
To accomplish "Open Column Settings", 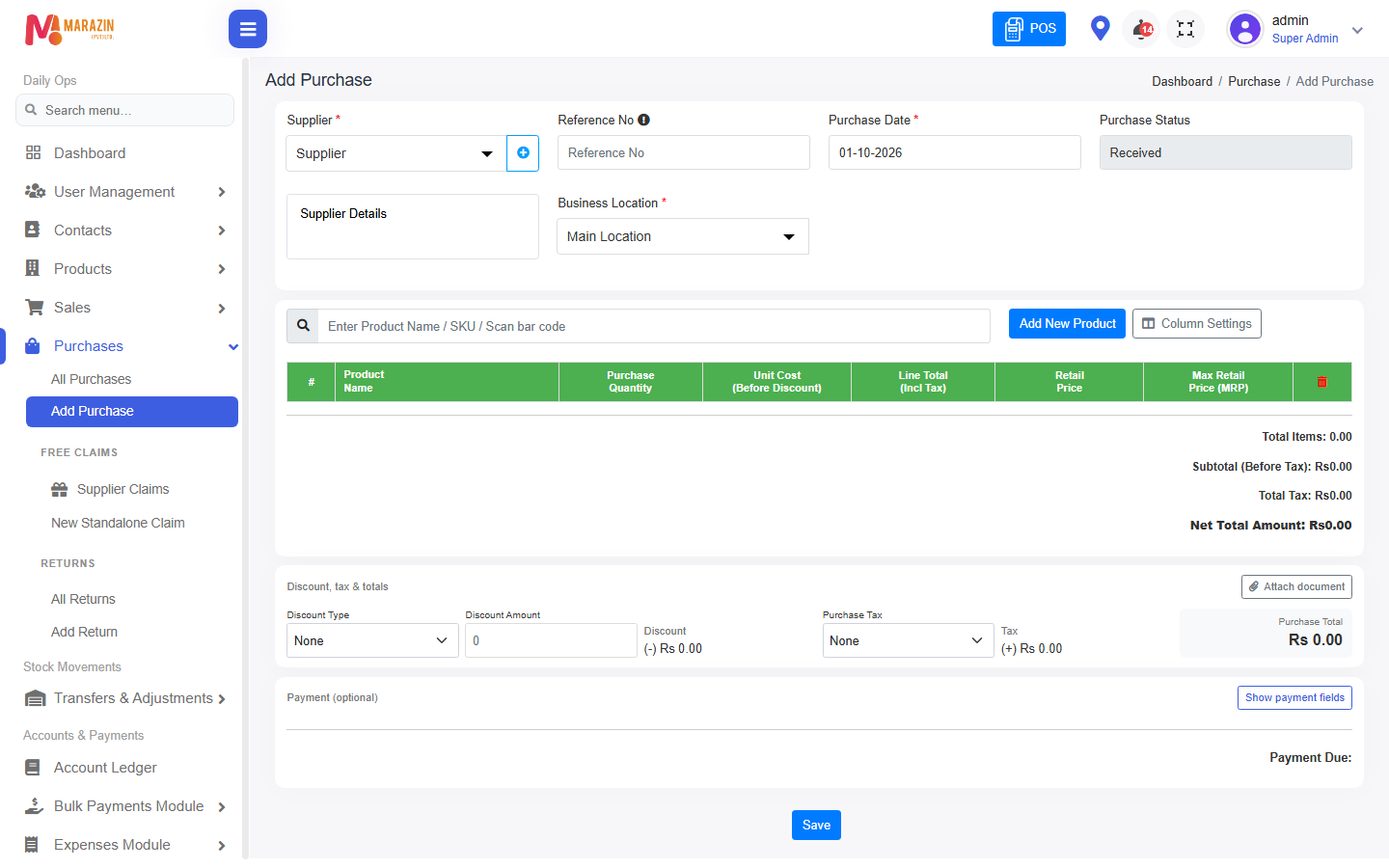I will 1196,324.
